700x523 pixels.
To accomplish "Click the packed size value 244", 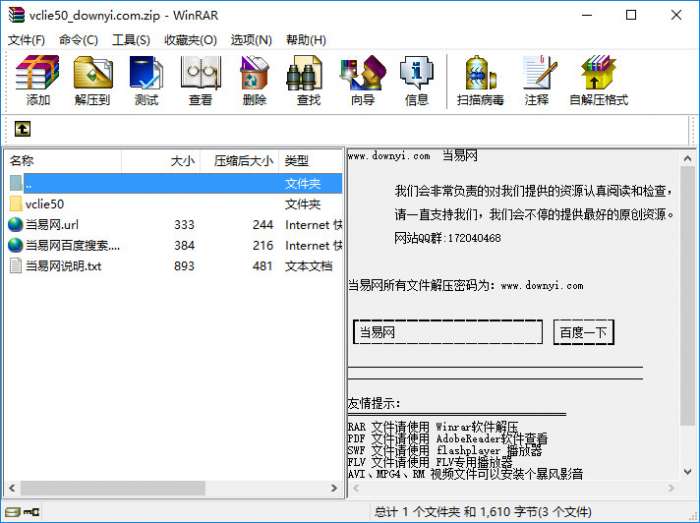I will coord(262,224).
